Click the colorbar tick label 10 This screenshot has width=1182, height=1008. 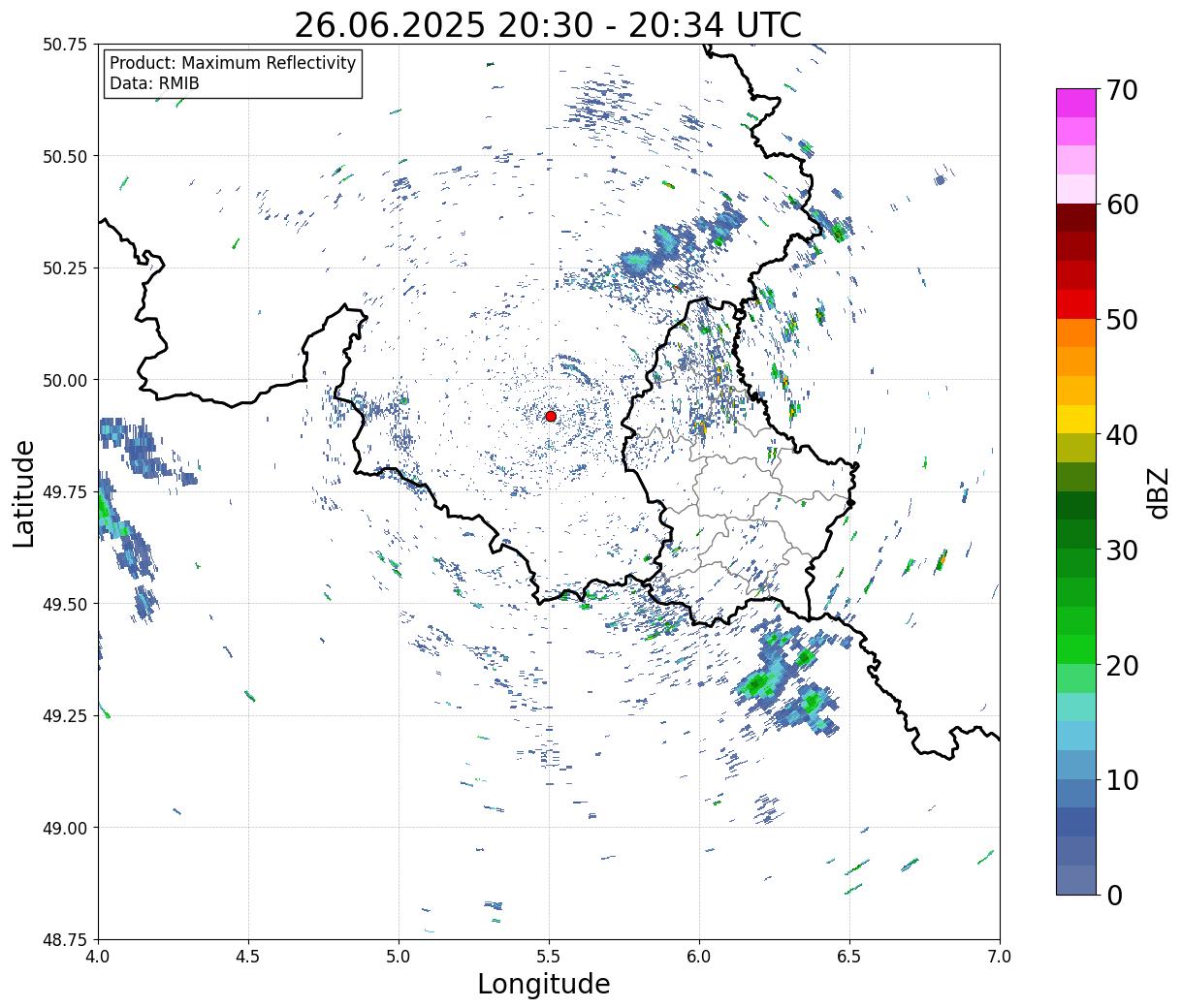(x=1122, y=779)
